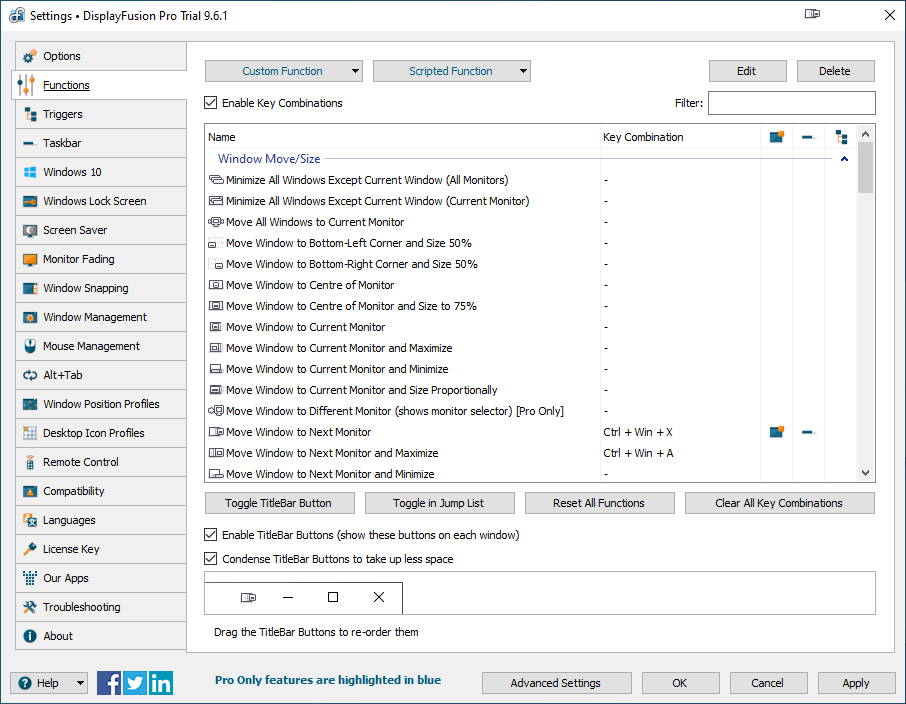Click the Remote Control icon
The width and height of the screenshot is (906, 704).
[x=30, y=462]
